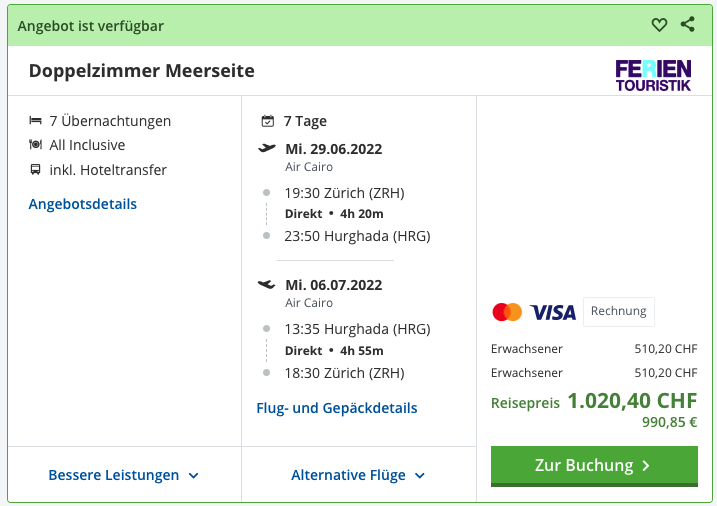Open Flug- und Gepäckdetails link
The width and height of the screenshot is (717, 506).
coord(337,408)
